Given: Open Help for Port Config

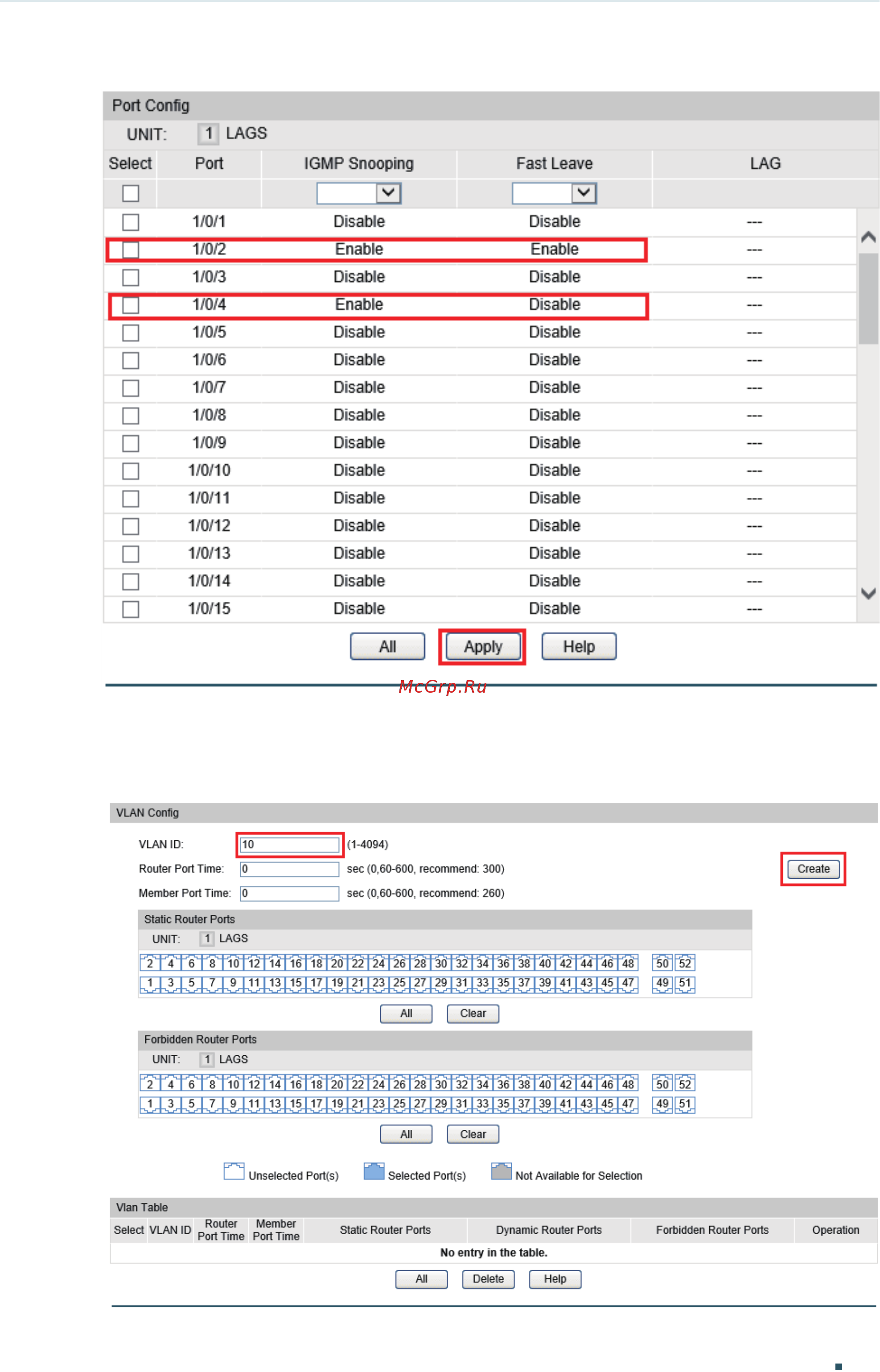Looking at the screenshot, I should pos(579,647).
